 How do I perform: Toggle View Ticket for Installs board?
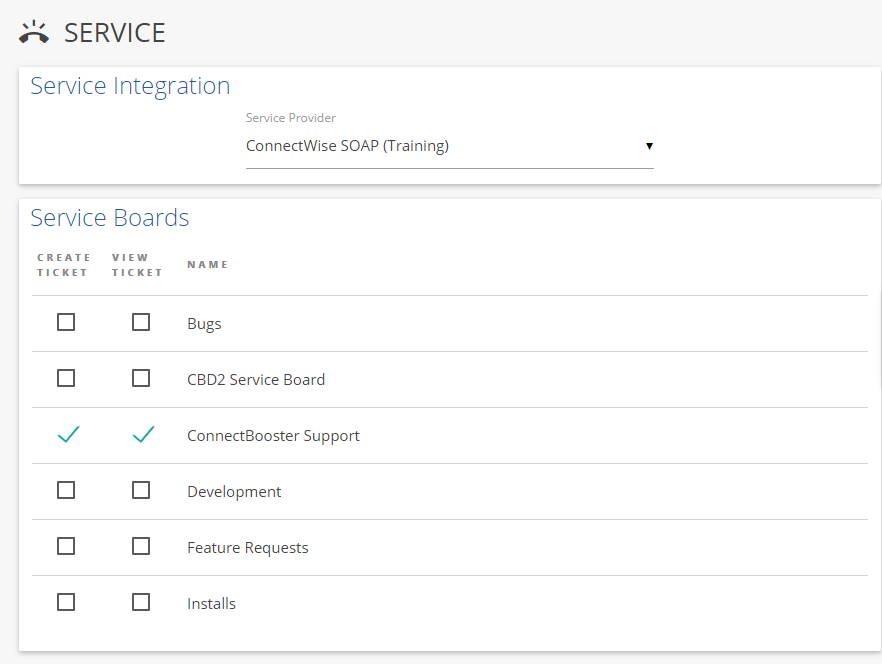click(x=141, y=602)
